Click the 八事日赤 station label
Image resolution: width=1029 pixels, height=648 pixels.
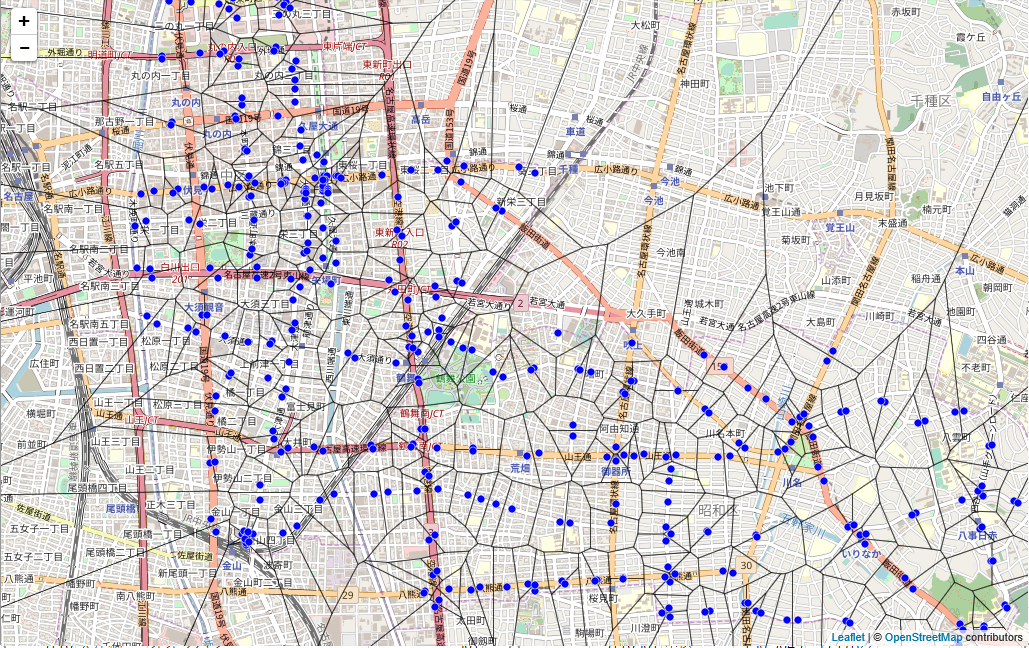(x=977, y=536)
